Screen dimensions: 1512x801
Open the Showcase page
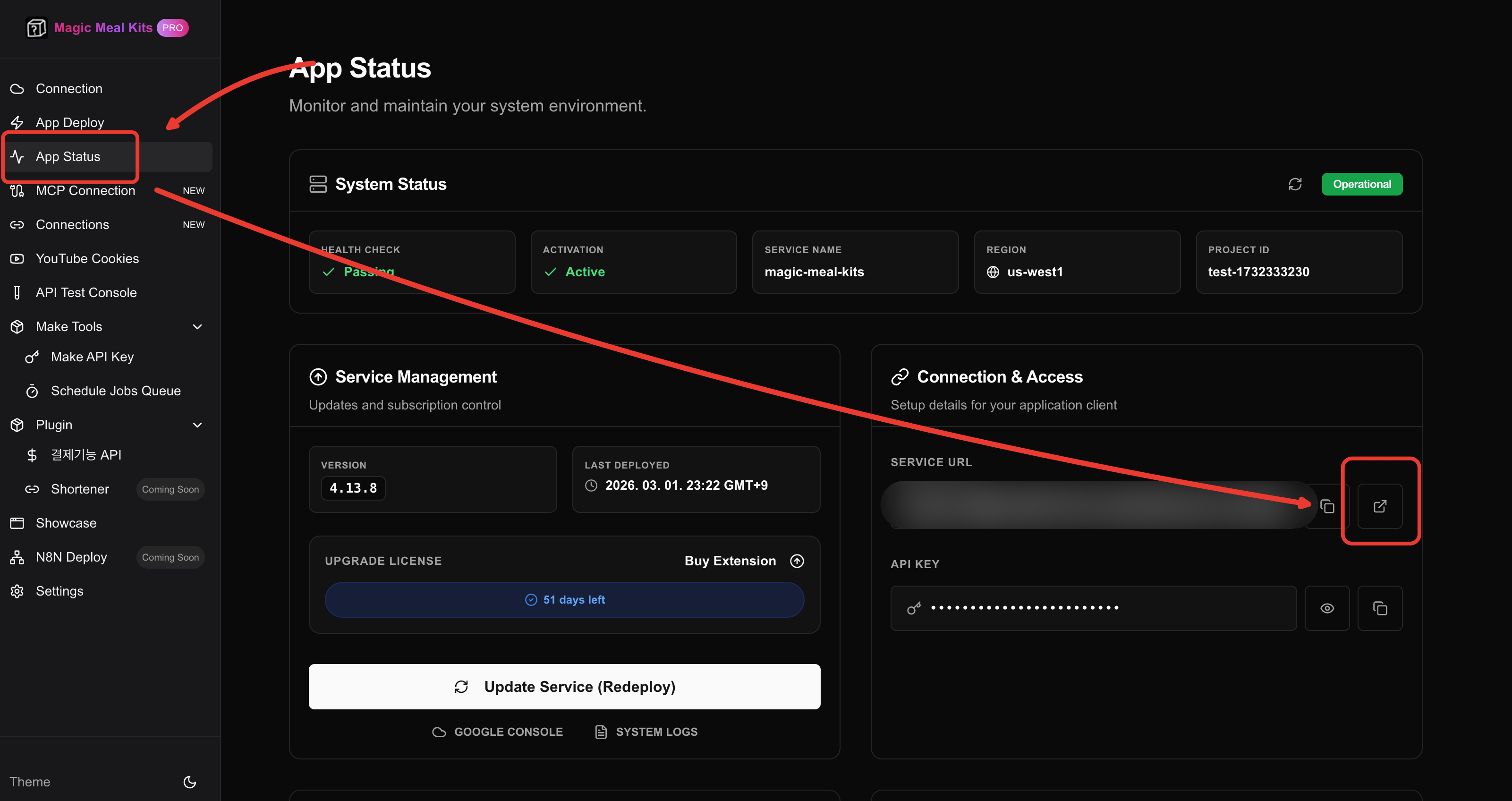tap(110, 523)
